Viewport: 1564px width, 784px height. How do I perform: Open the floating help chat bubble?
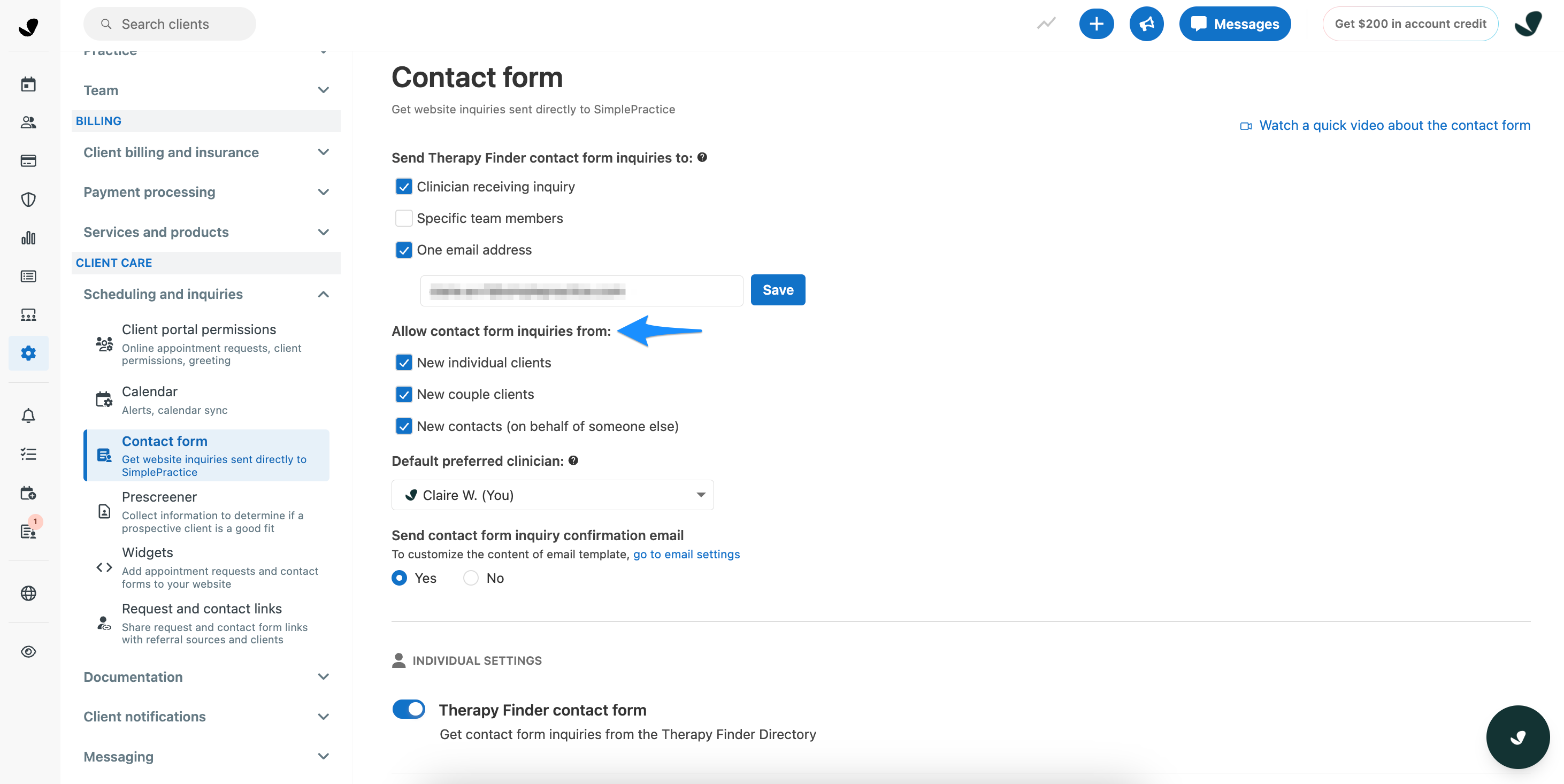[1518, 736]
